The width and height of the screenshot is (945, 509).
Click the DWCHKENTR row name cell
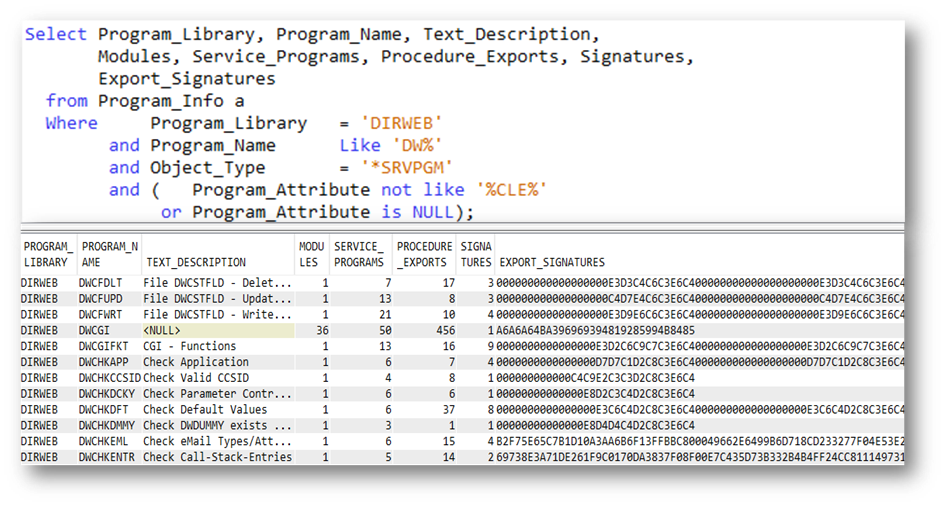click(108, 457)
